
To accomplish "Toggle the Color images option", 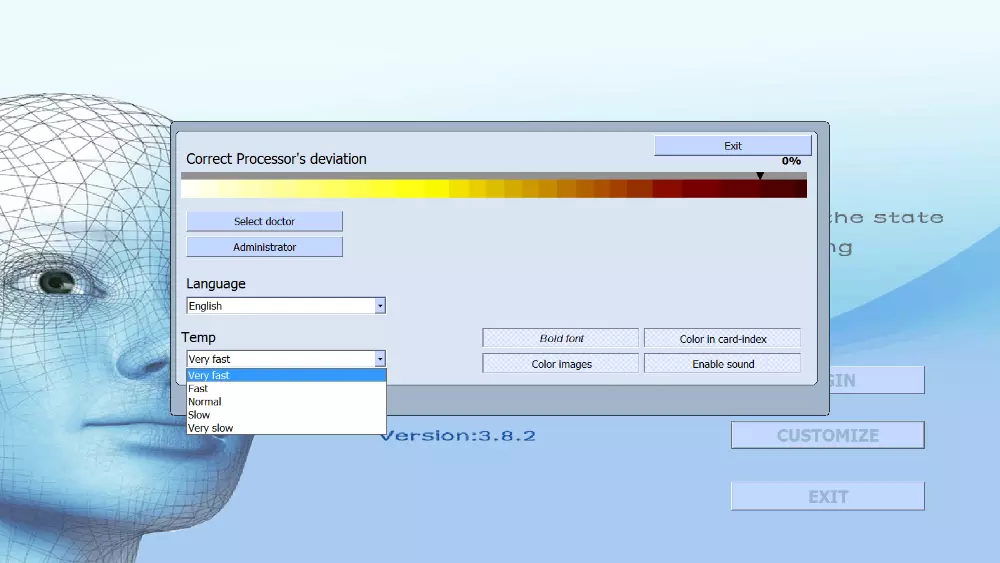I will pyautogui.click(x=561, y=364).
